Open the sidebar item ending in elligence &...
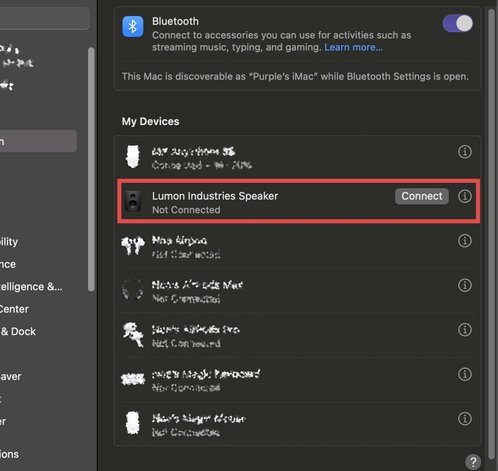The width and height of the screenshot is (498, 471). (x=31, y=287)
